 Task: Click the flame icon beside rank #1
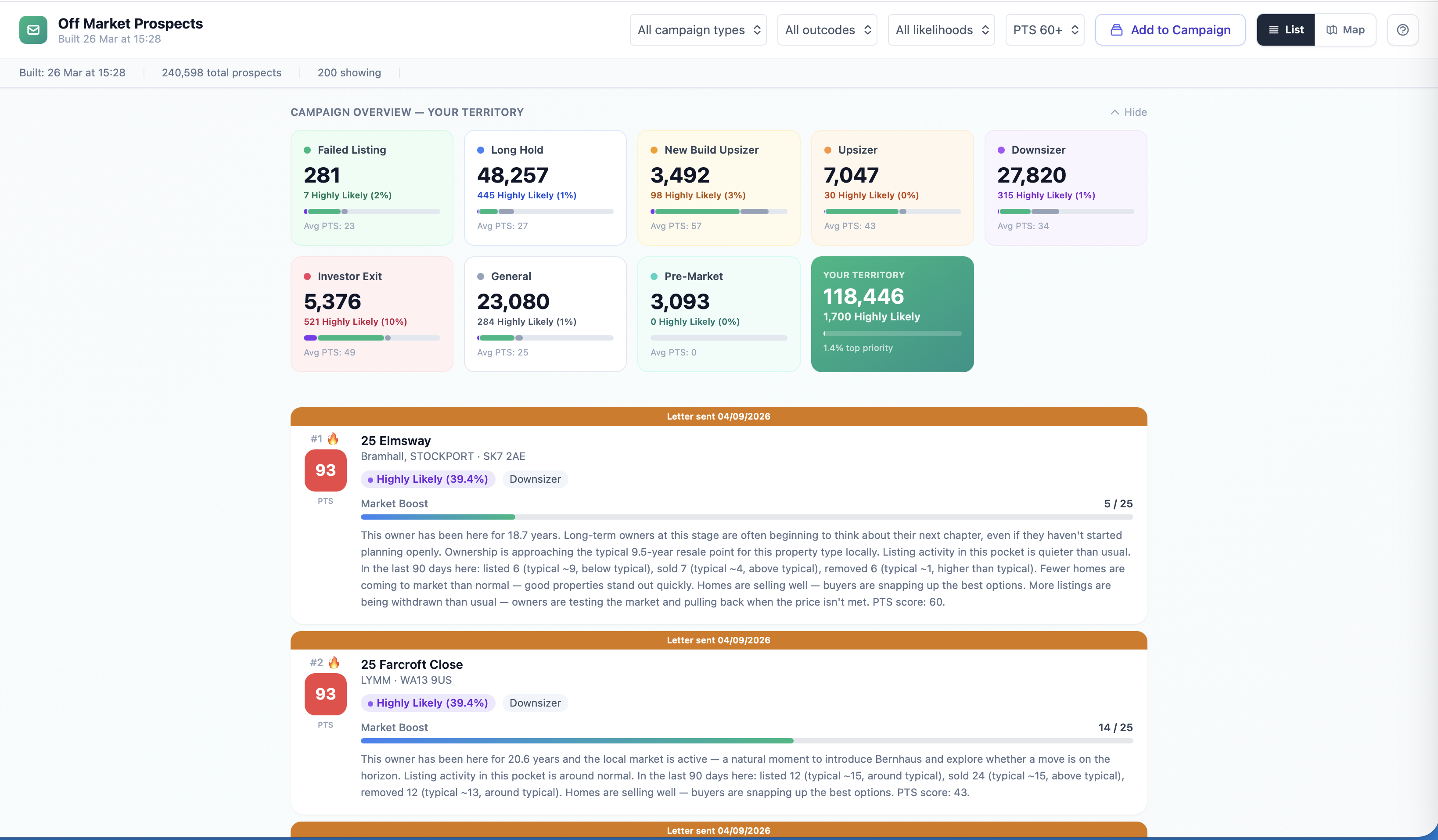pyautogui.click(x=333, y=438)
